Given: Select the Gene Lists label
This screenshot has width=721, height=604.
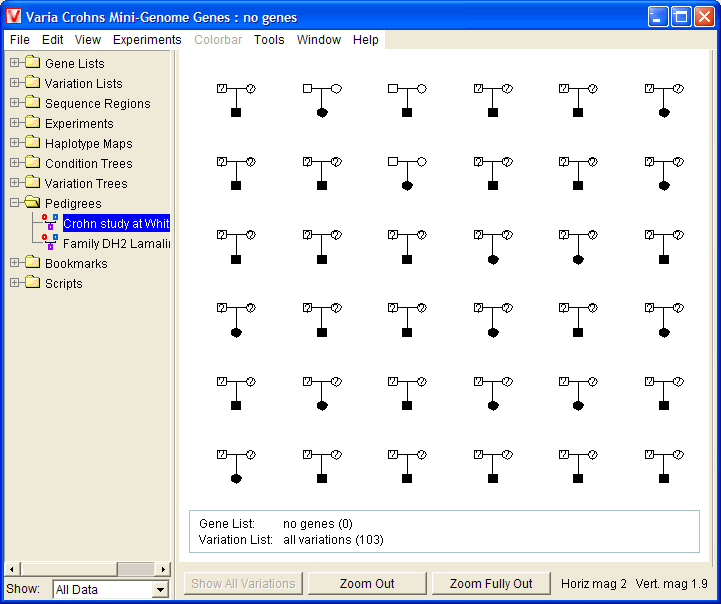Looking at the screenshot, I should (x=74, y=63).
